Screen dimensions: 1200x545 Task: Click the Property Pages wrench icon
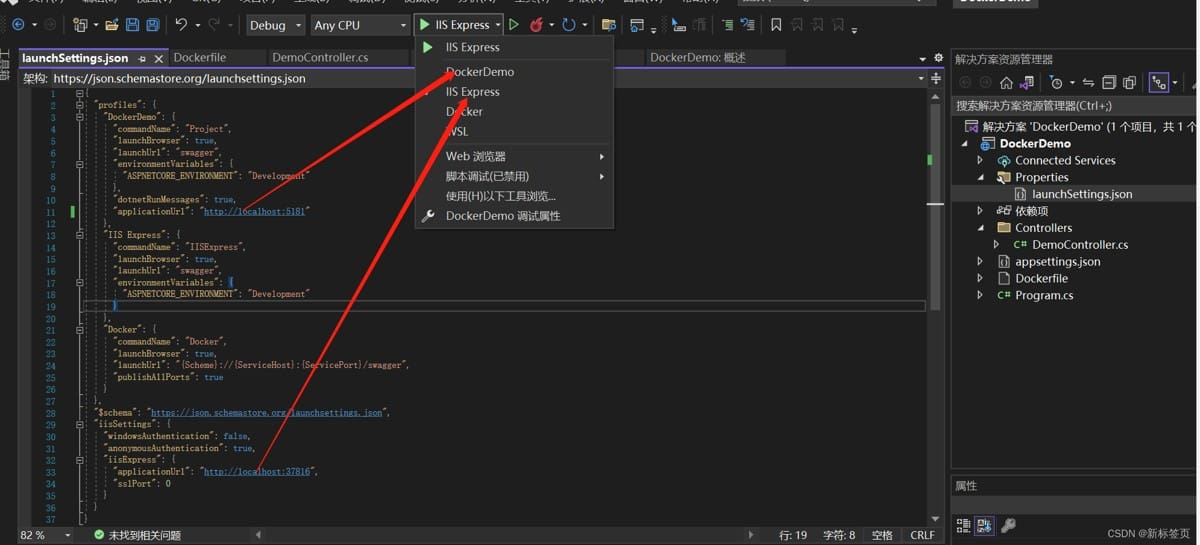(1008, 525)
